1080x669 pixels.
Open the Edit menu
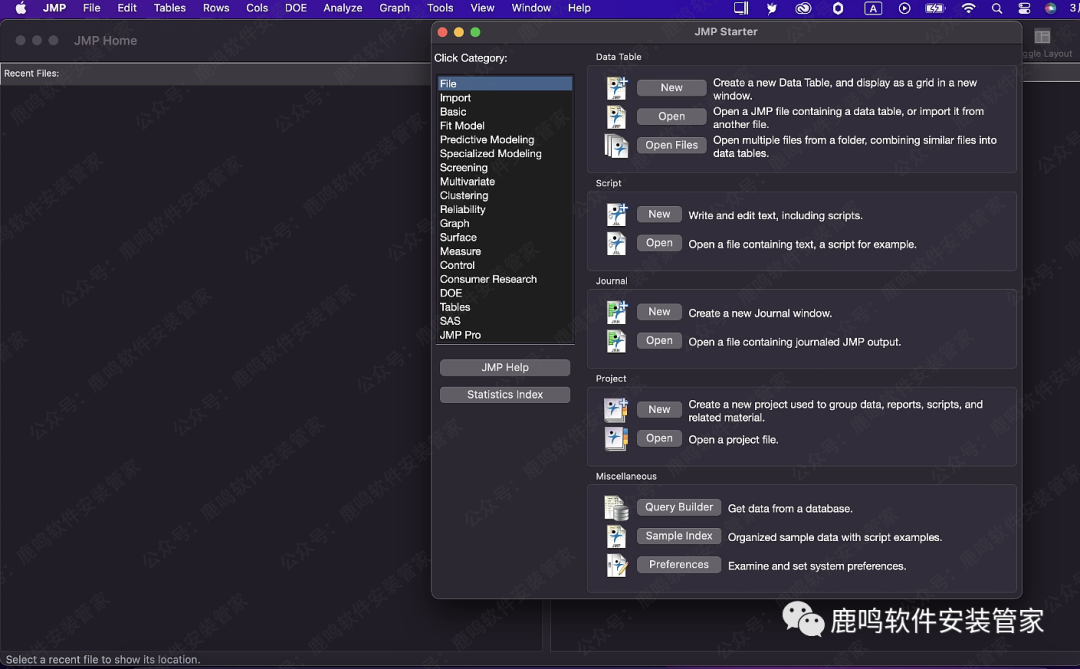127,8
